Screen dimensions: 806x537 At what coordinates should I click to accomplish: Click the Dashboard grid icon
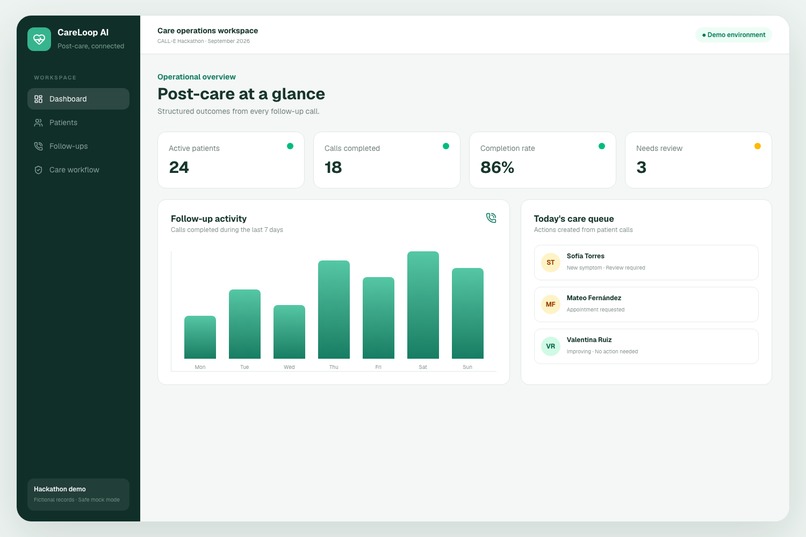pyautogui.click(x=39, y=99)
